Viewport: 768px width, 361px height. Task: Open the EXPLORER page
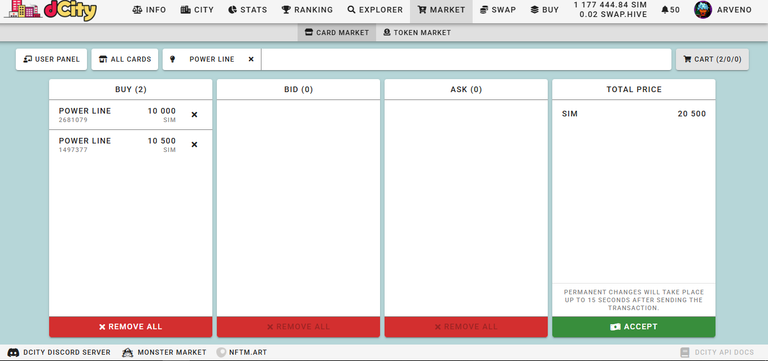tap(375, 10)
